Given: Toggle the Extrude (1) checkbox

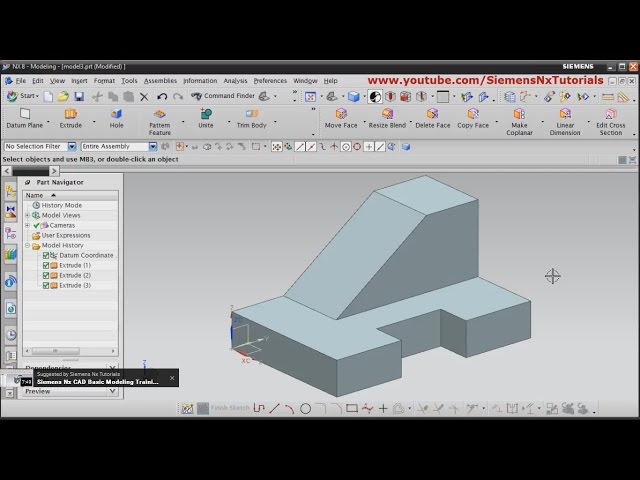Looking at the screenshot, I should 46,265.
